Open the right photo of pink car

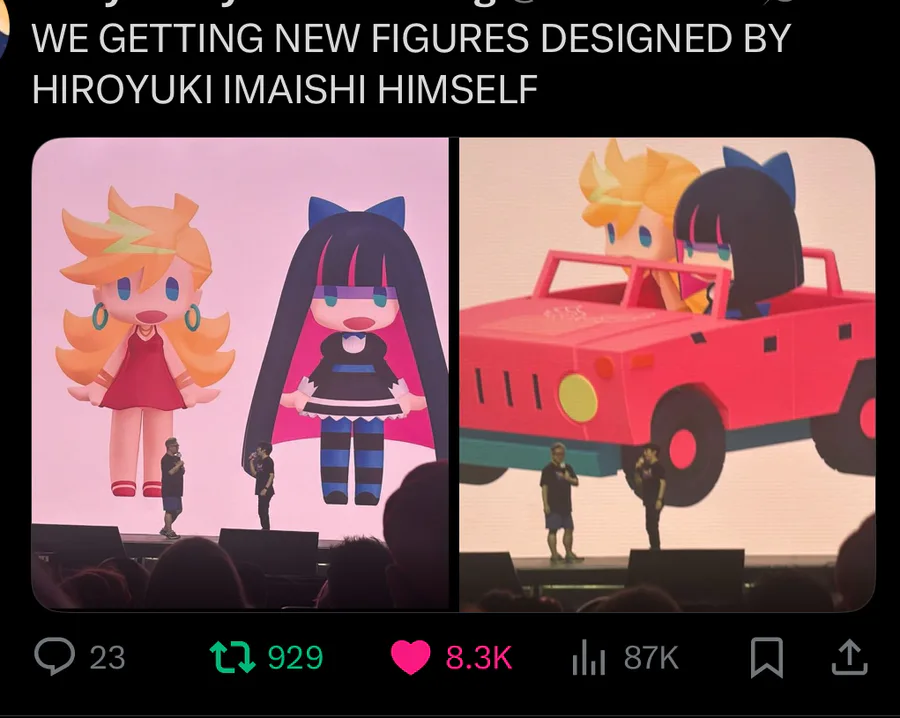pos(667,374)
